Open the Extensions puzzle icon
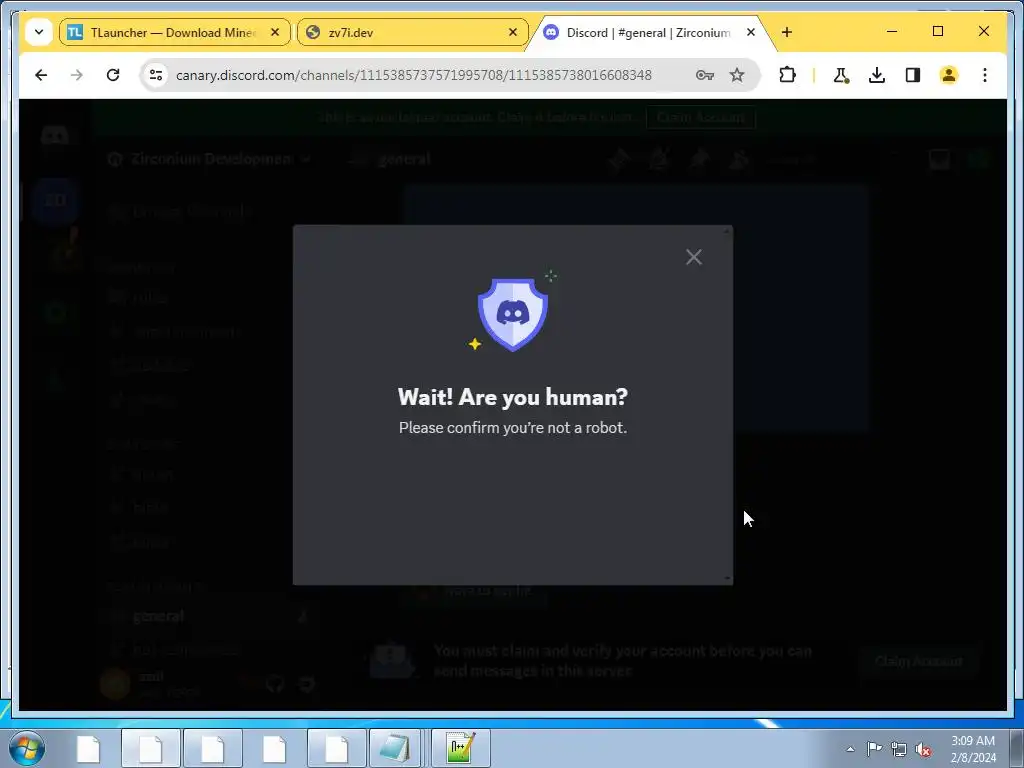The image size is (1024, 768). point(788,75)
